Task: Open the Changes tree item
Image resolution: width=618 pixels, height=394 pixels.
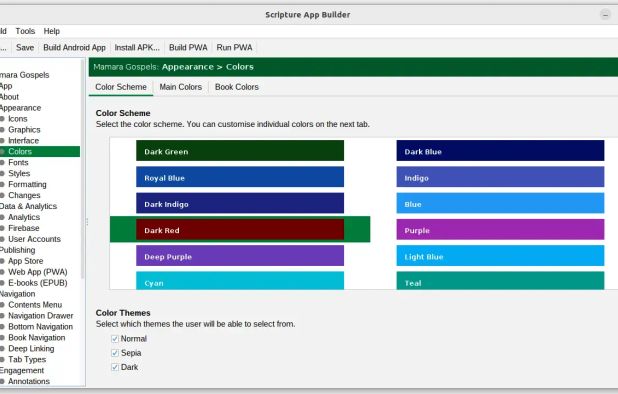Action: click(24, 195)
